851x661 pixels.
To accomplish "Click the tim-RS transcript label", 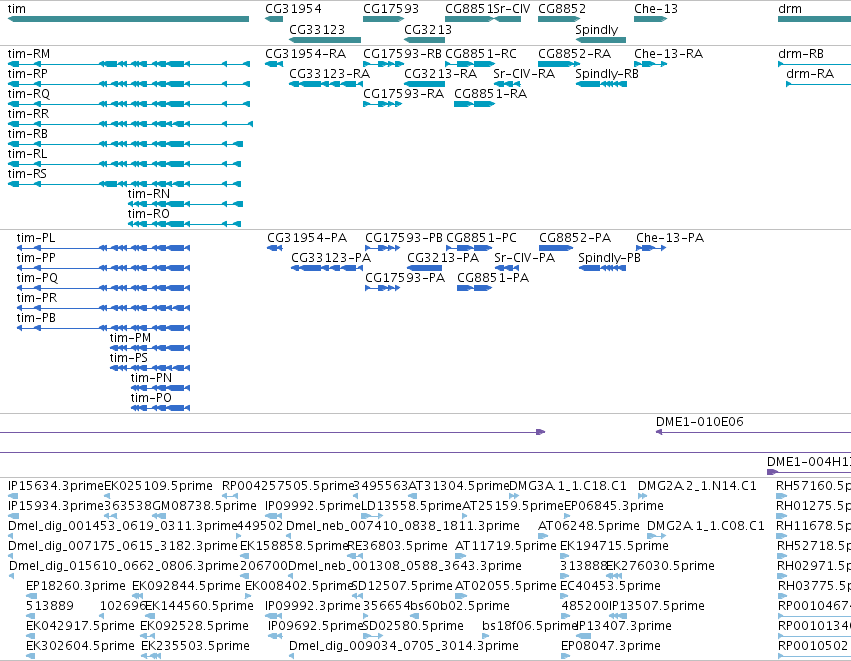I will click(27, 174).
